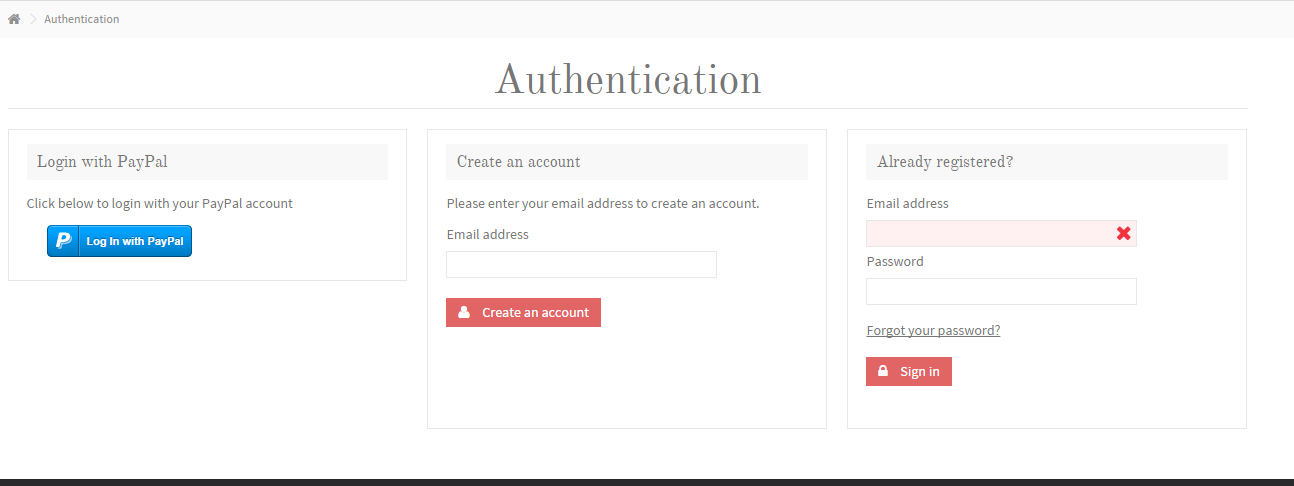This screenshot has width=1294, height=486.
Task: Click the 'Password' field label
Action: point(894,261)
